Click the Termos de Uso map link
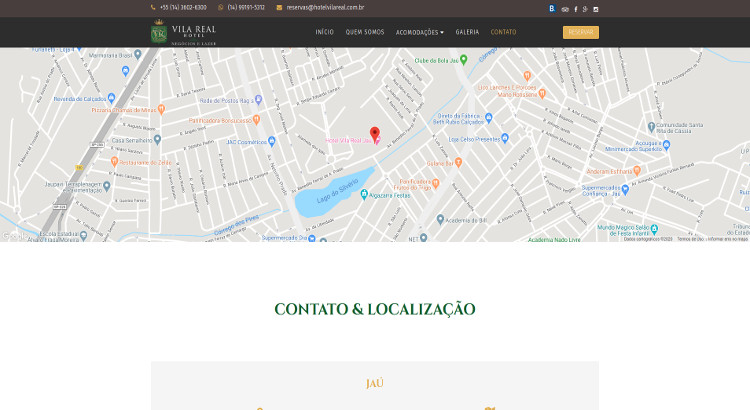Viewport: 750px width, 410px height. (690, 239)
